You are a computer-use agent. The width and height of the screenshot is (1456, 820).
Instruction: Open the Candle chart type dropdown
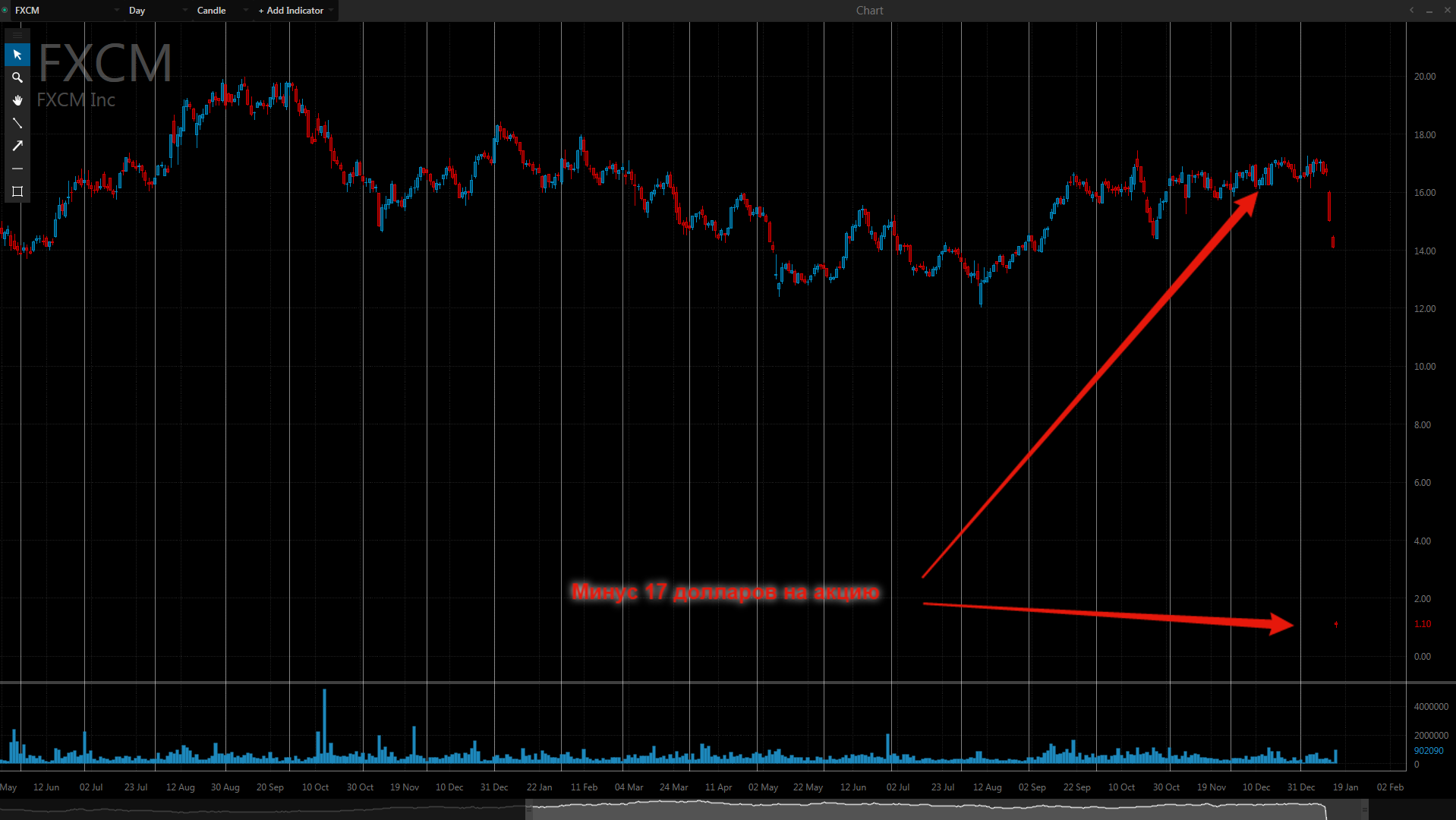coord(222,11)
